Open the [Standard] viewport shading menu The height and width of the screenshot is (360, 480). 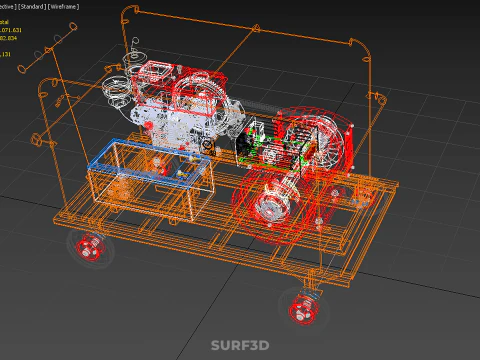(32, 7)
